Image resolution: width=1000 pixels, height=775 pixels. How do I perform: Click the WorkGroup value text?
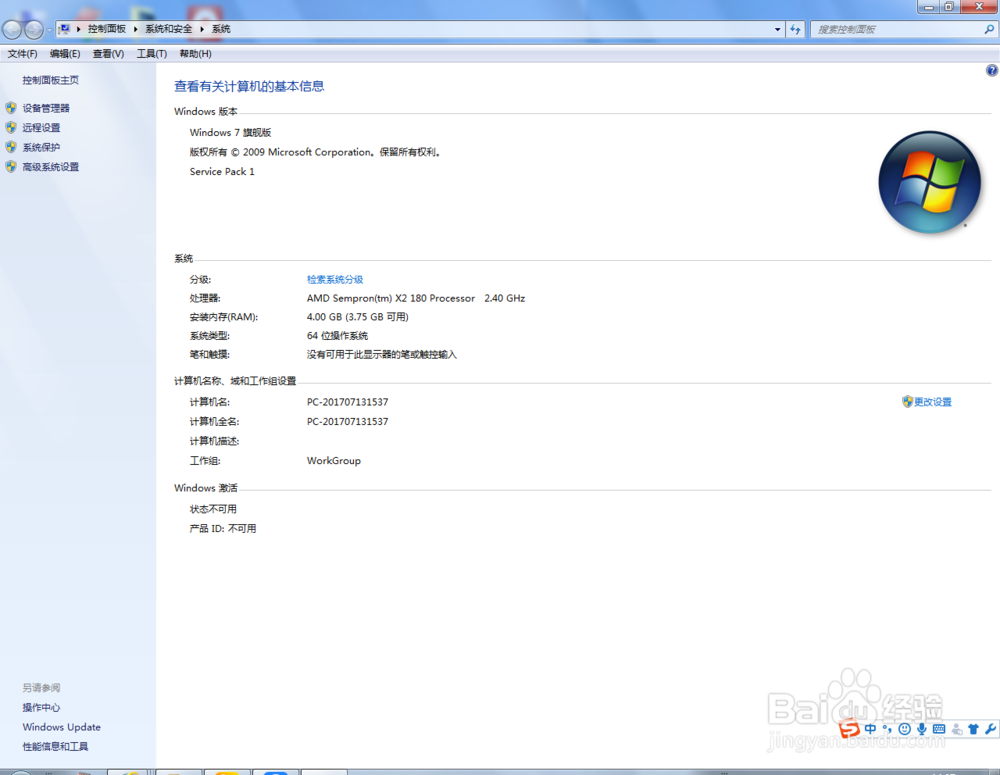click(x=334, y=461)
